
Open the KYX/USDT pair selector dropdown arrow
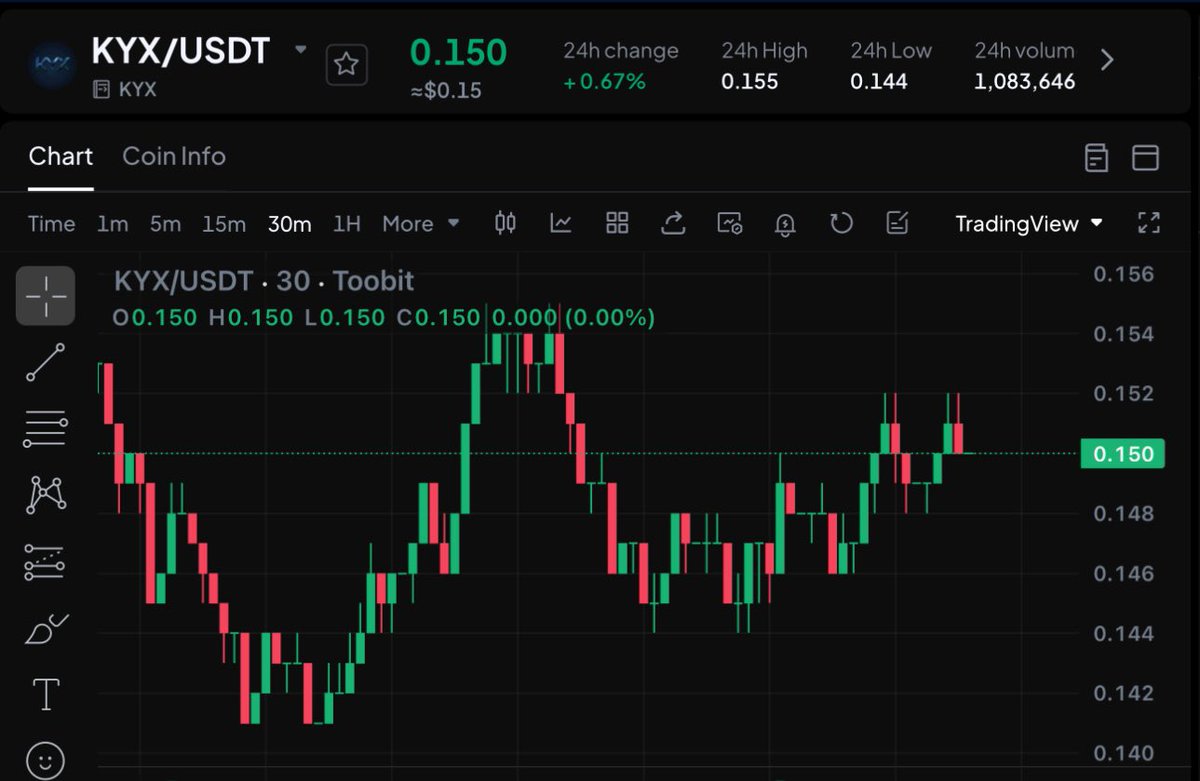coord(300,49)
